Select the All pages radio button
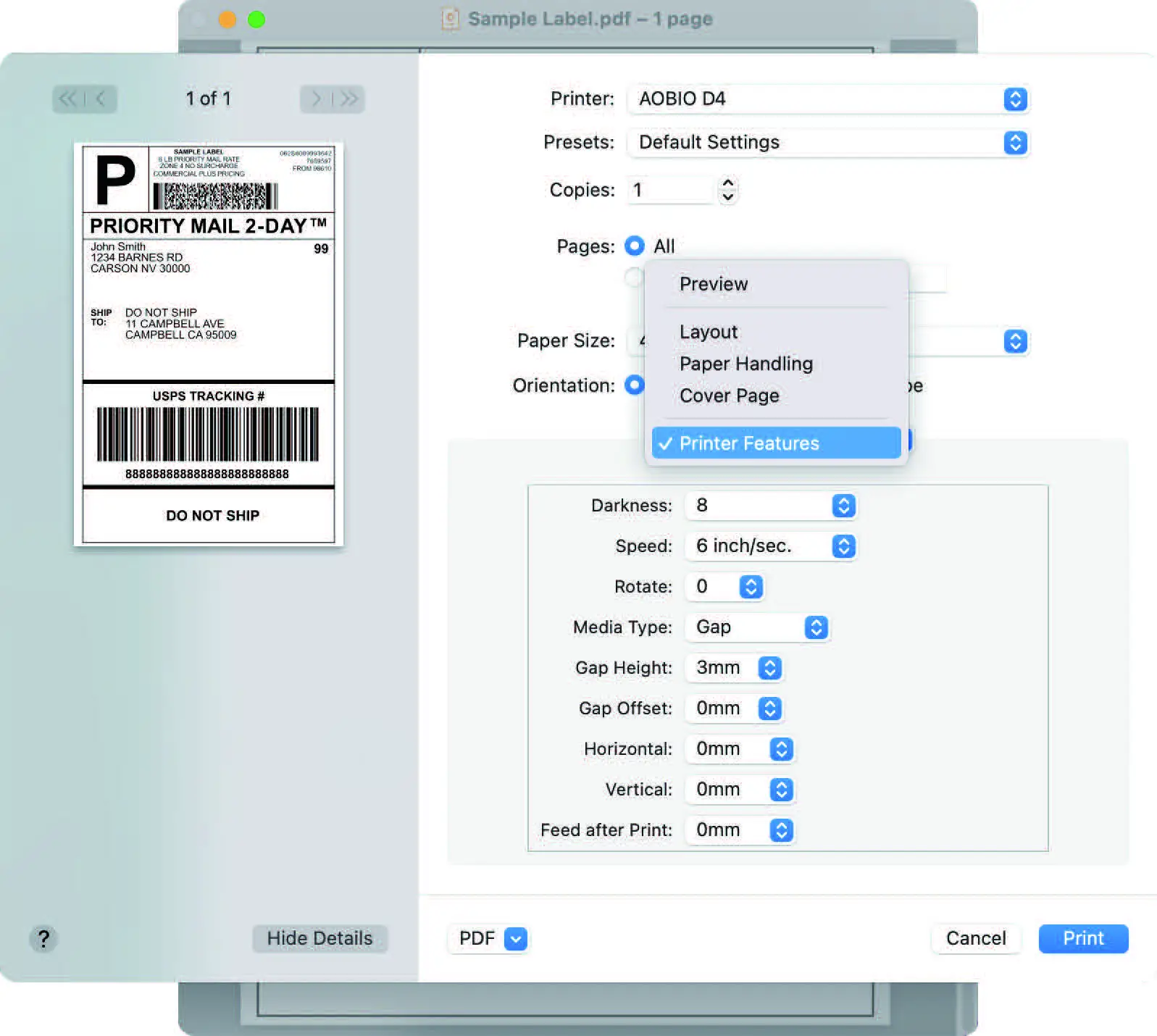Viewport: 1157px width, 1036px height. [x=635, y=246]
